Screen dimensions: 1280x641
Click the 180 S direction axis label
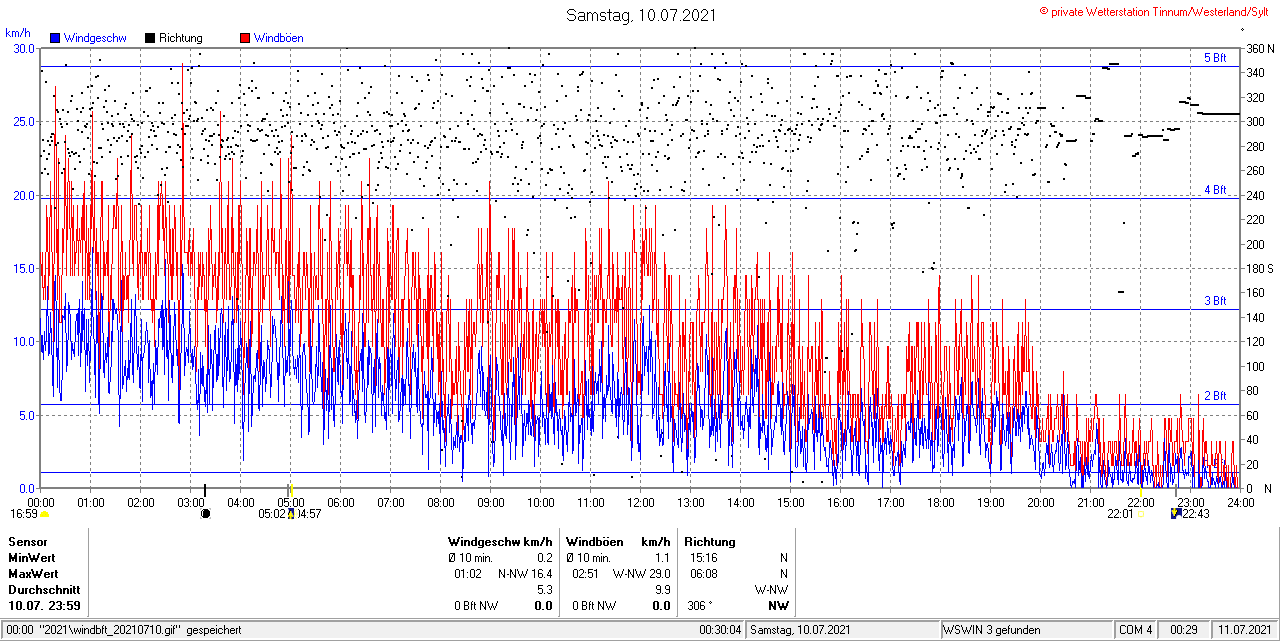point(1259,268)
